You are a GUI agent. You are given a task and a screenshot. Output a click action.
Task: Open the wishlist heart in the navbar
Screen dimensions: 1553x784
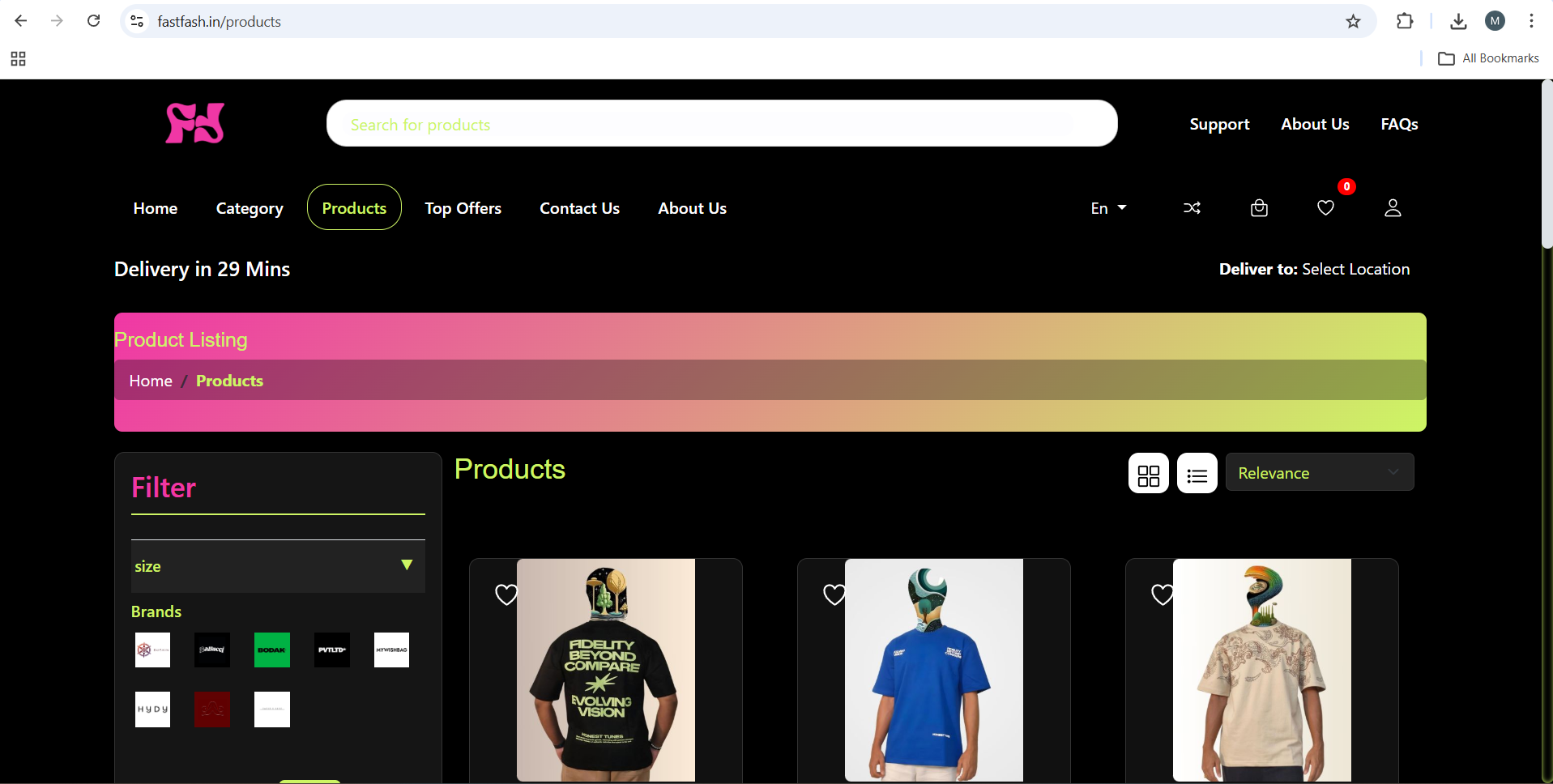point(1325,208)
